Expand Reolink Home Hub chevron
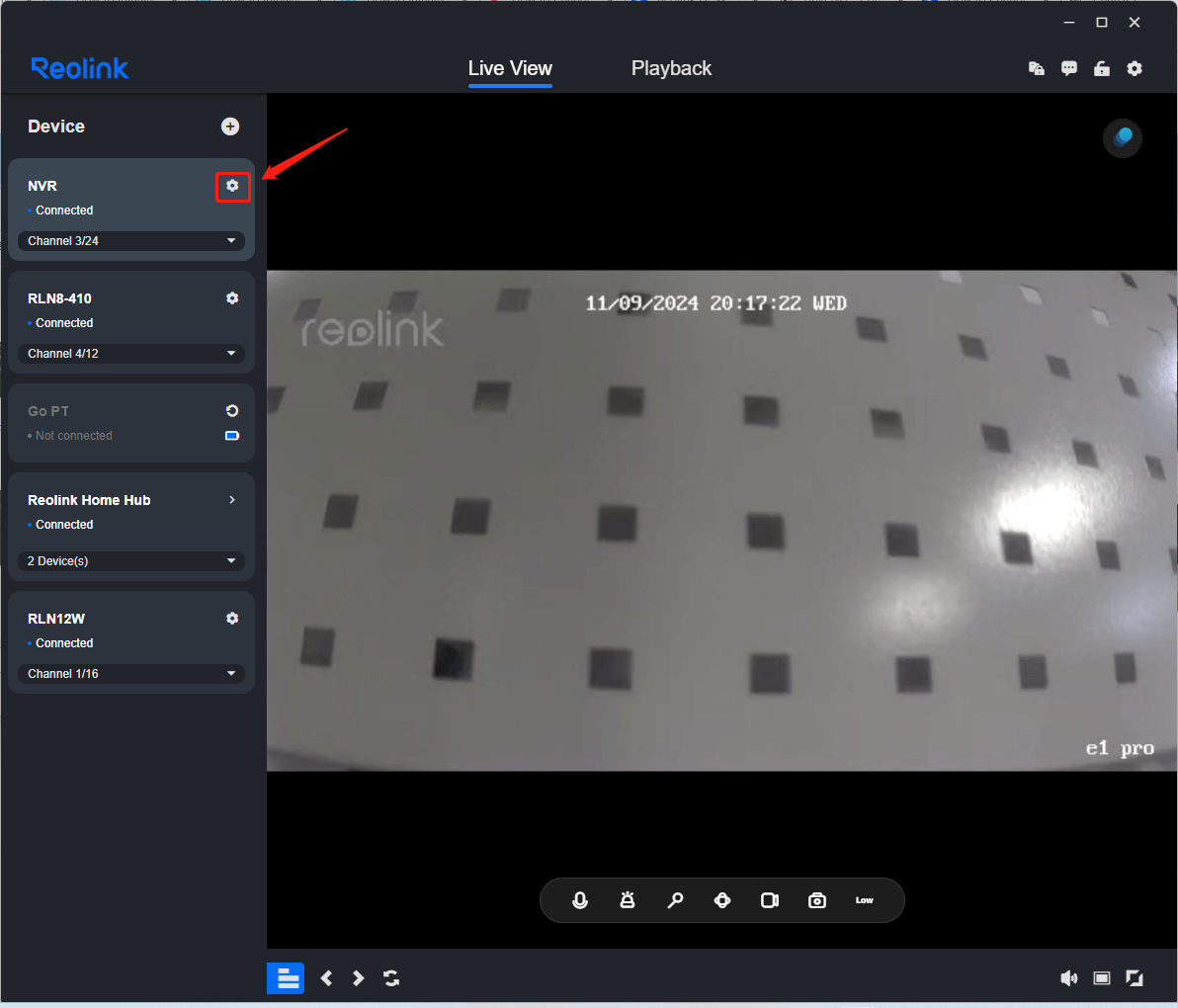The image size is (1178, 1008). pos(232,499)
